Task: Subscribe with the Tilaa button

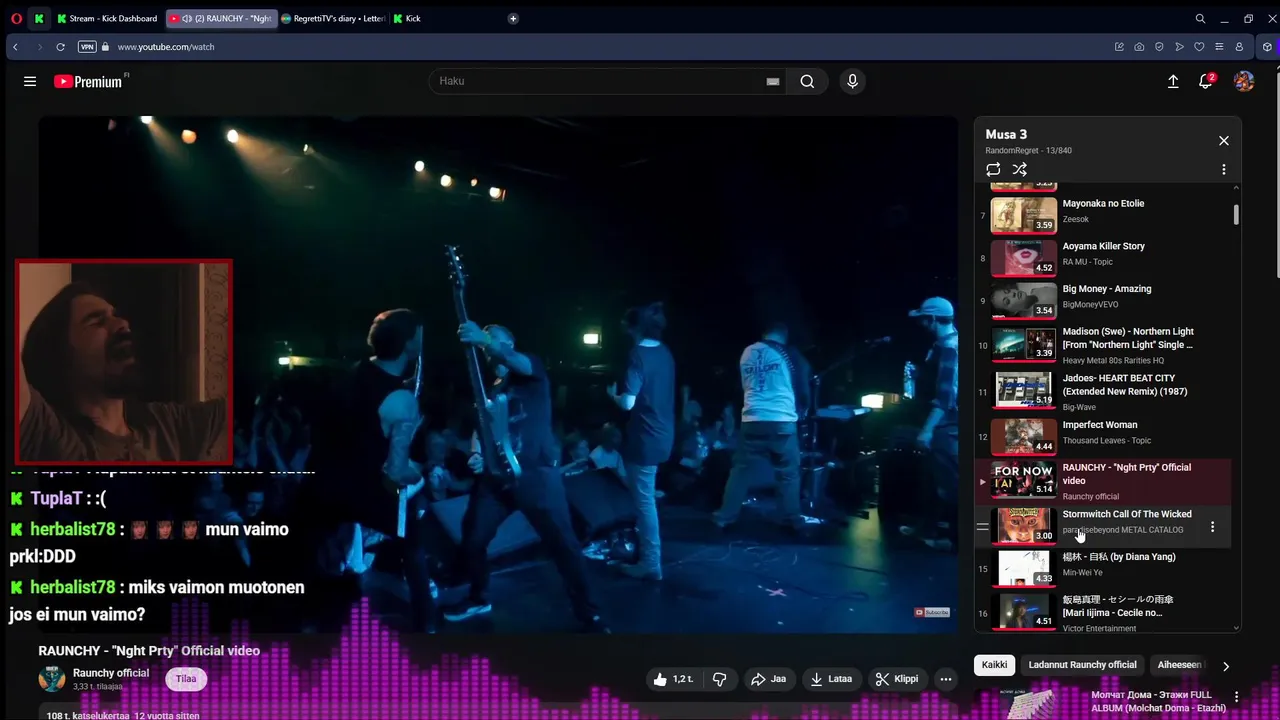Action: tap(186, 679)
